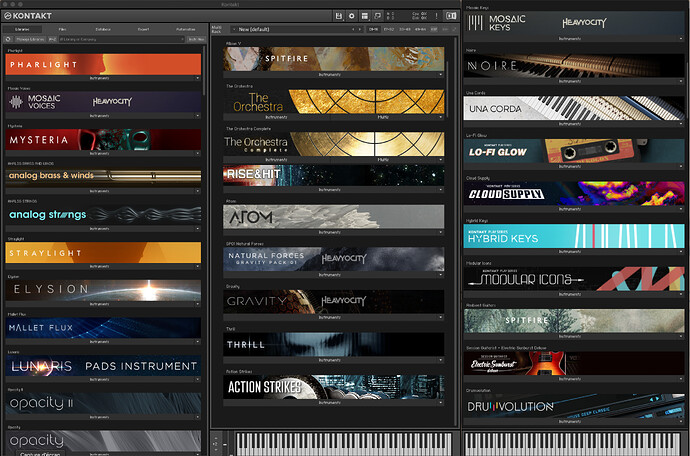
Task: Click the voice count indicator icon in header
Action: pos(389,16)
